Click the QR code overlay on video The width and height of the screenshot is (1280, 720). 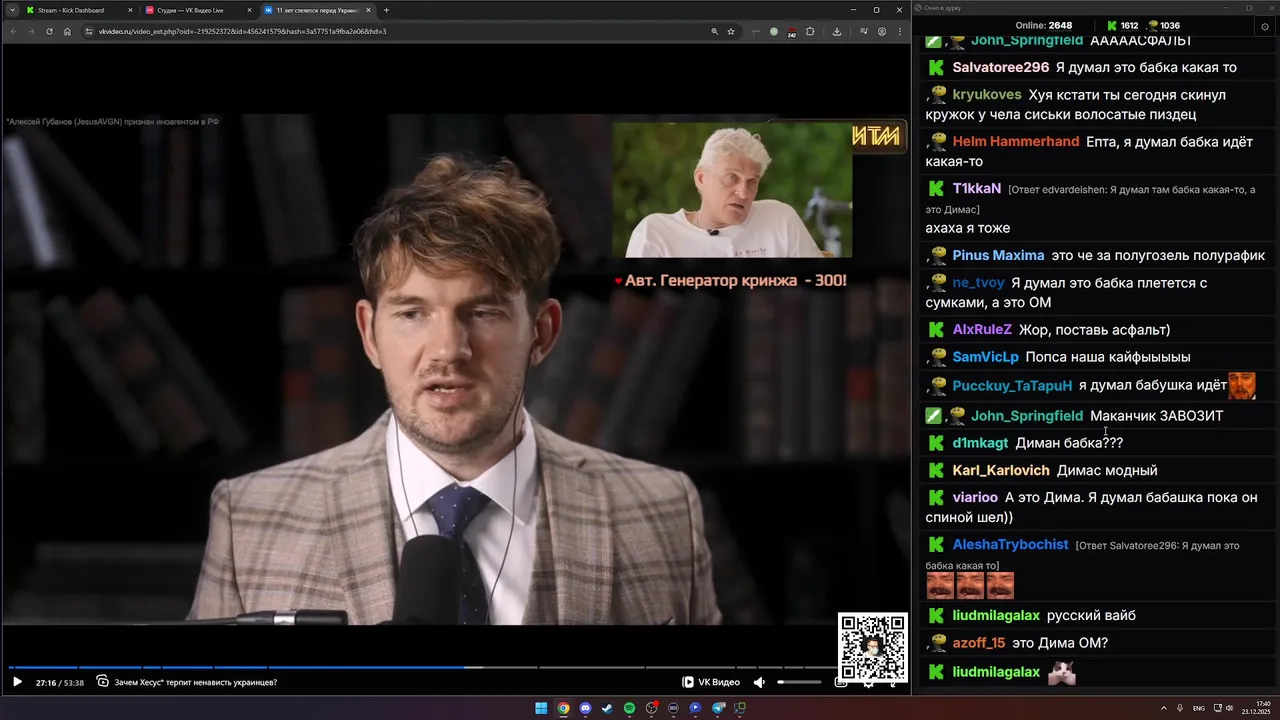pyautogui.click(x=872, y=648)
